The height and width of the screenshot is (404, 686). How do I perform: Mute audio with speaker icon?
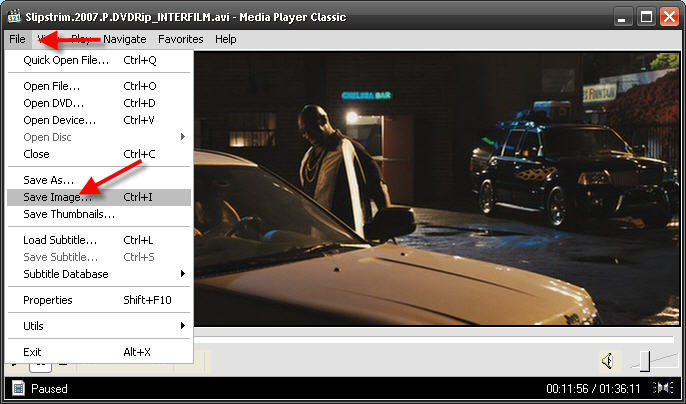[x=607, y=361]
